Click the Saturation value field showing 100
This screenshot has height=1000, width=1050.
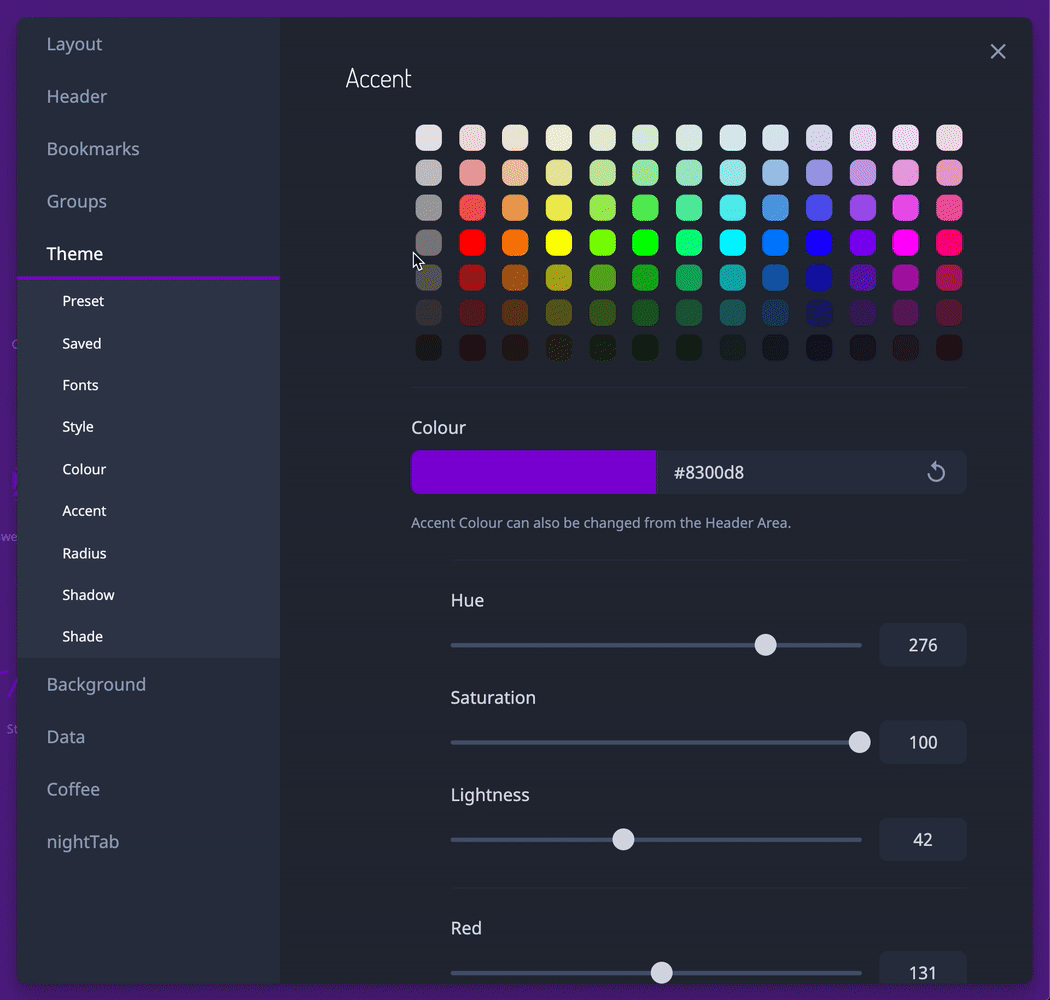click(x=923, y=742)
